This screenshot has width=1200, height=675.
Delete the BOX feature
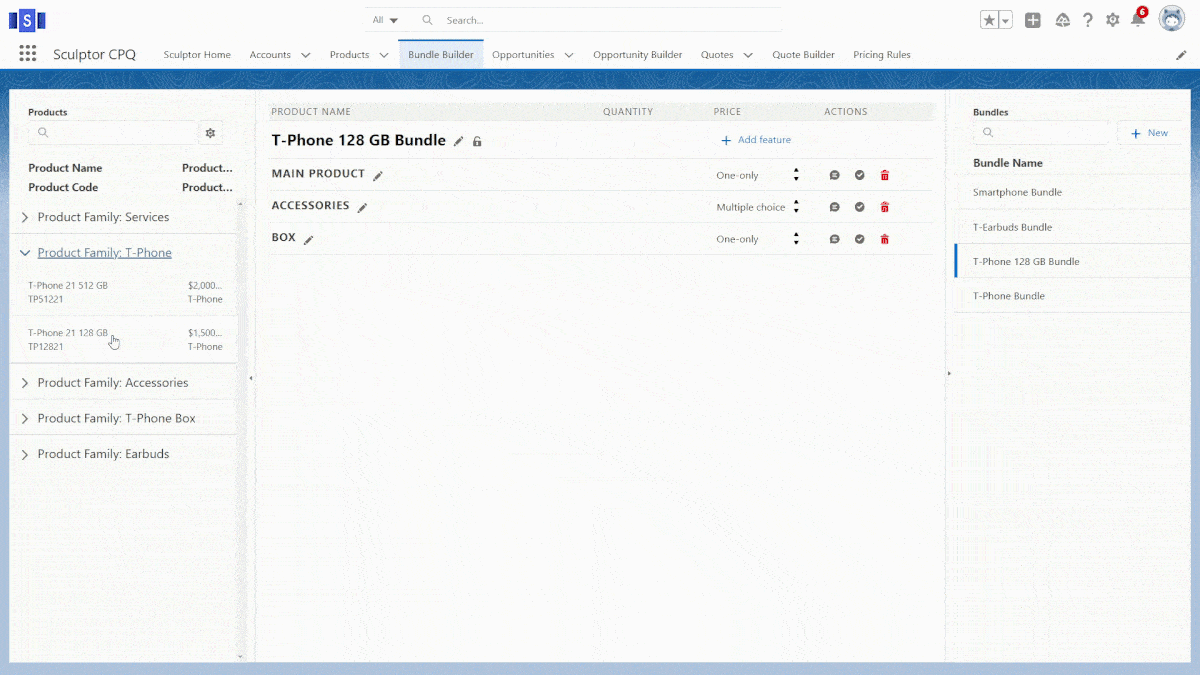[x=884, y=239]
